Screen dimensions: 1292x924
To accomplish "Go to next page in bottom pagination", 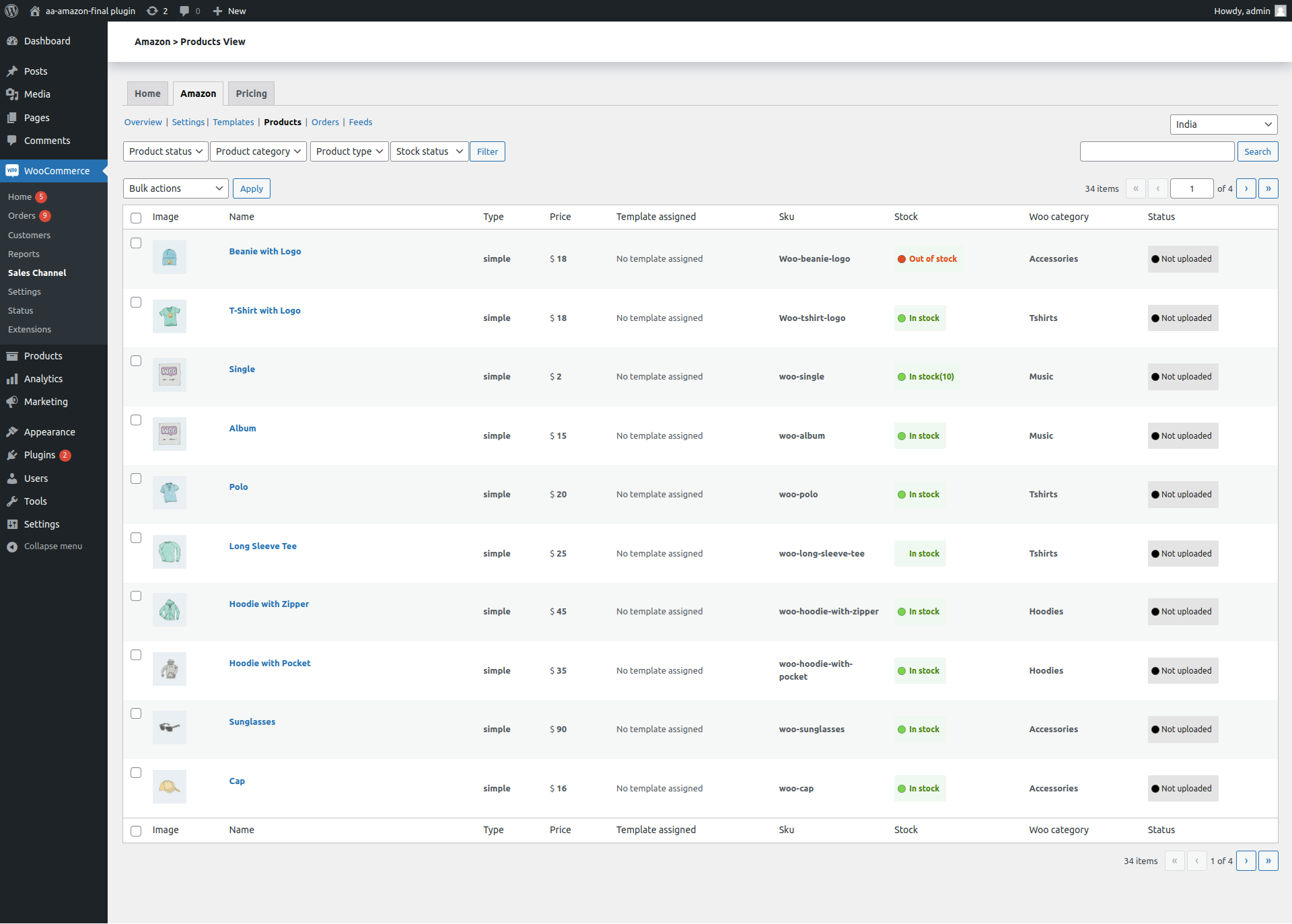I will pos(1246,861).
